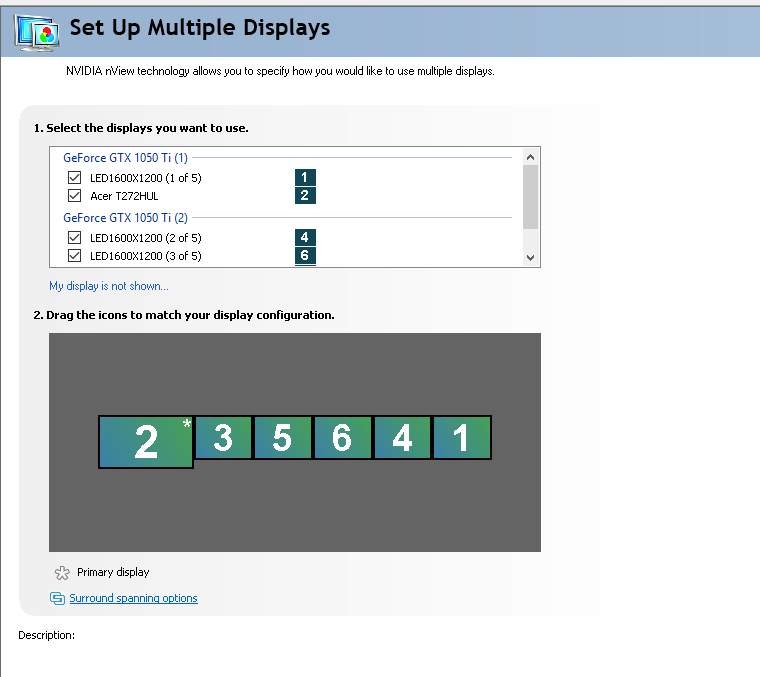The image size is (760, 677).
Task: Toggle the Acer T272HUL checkbox
Action: click(74, 196)
